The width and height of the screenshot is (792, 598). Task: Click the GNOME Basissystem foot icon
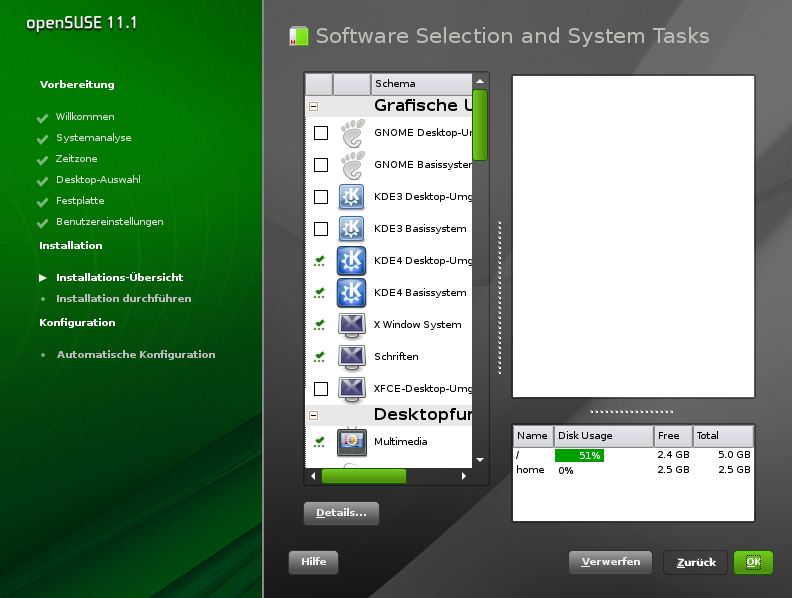tap(352, 165)
